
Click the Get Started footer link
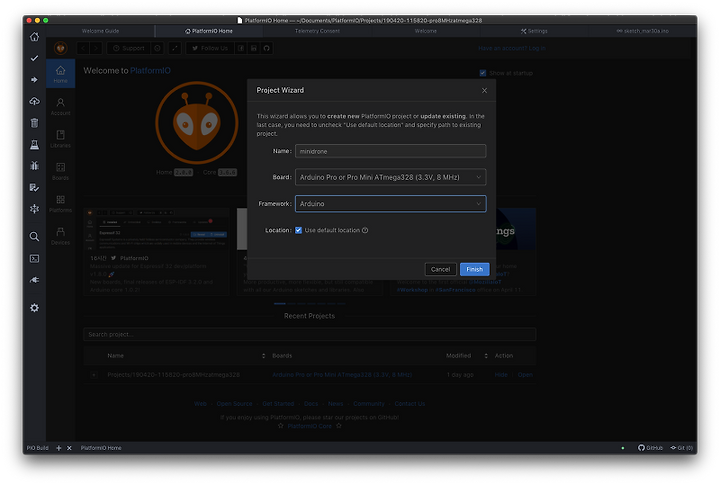click(x=278, y=404)
